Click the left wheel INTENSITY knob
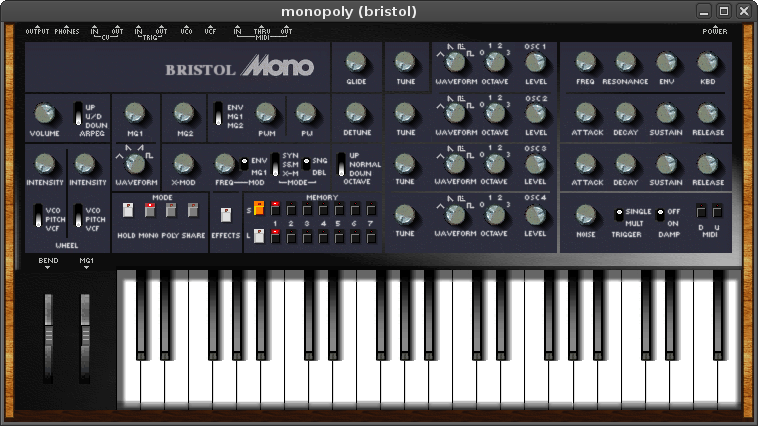Image resolution: width=758 pixels, height=426 pixels. pos(44,164)
